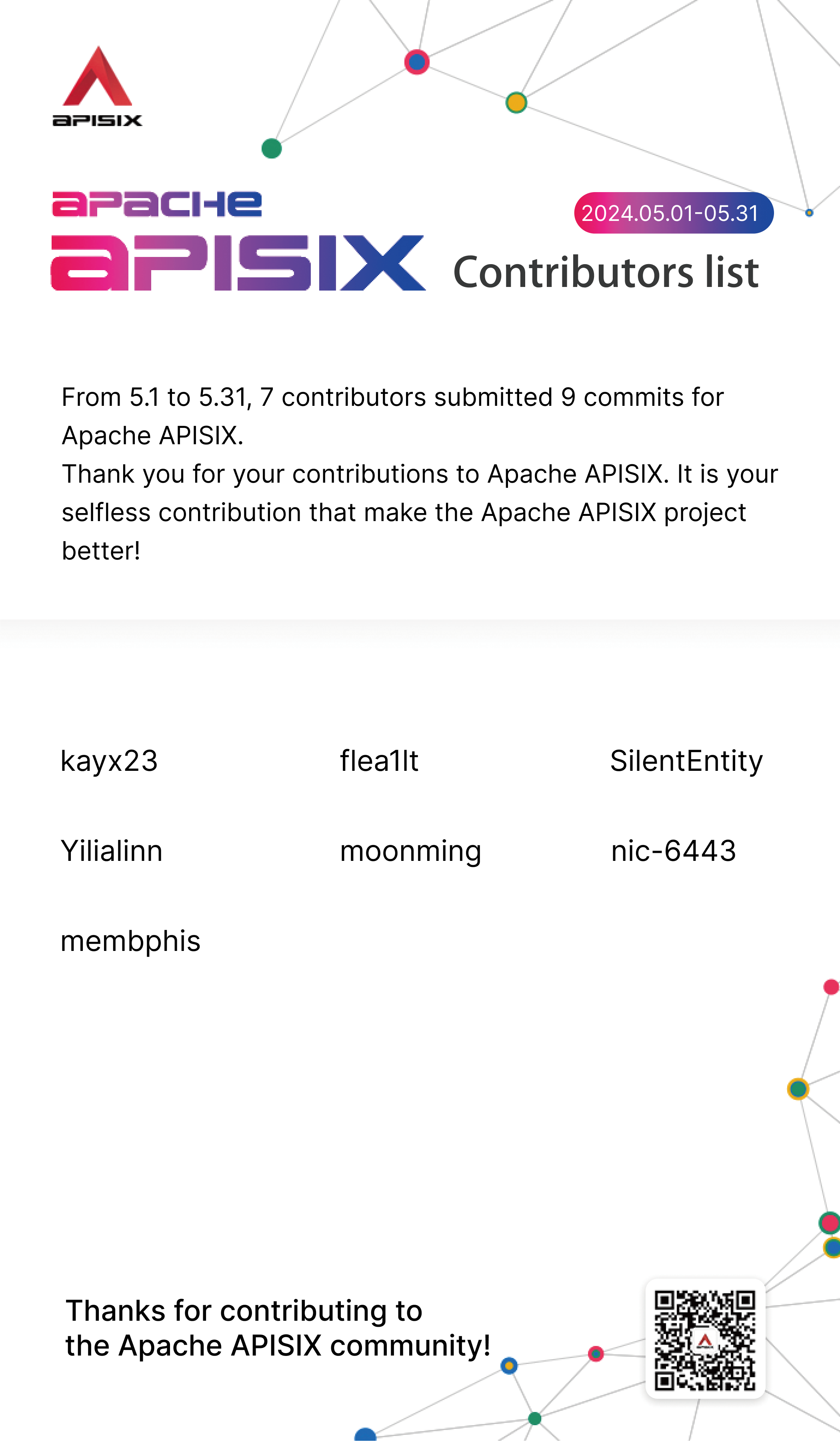Click the Contributors list heading
840x1448 pixels.
605,273
